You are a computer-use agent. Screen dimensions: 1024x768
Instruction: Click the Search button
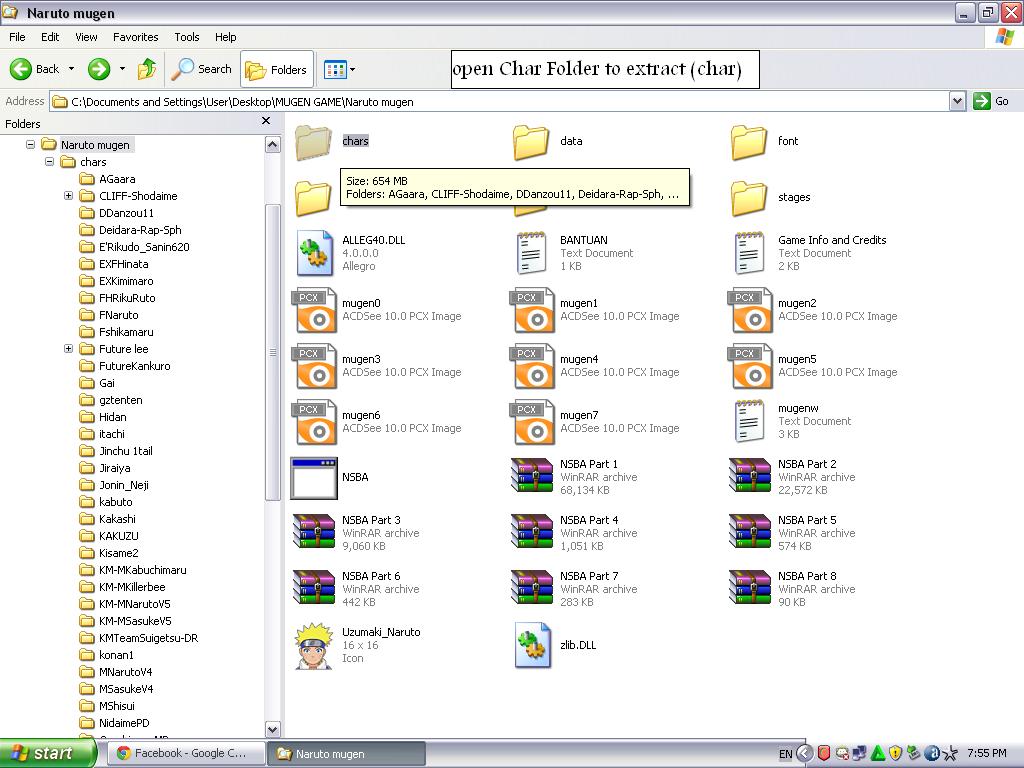[x=201, y=69]
